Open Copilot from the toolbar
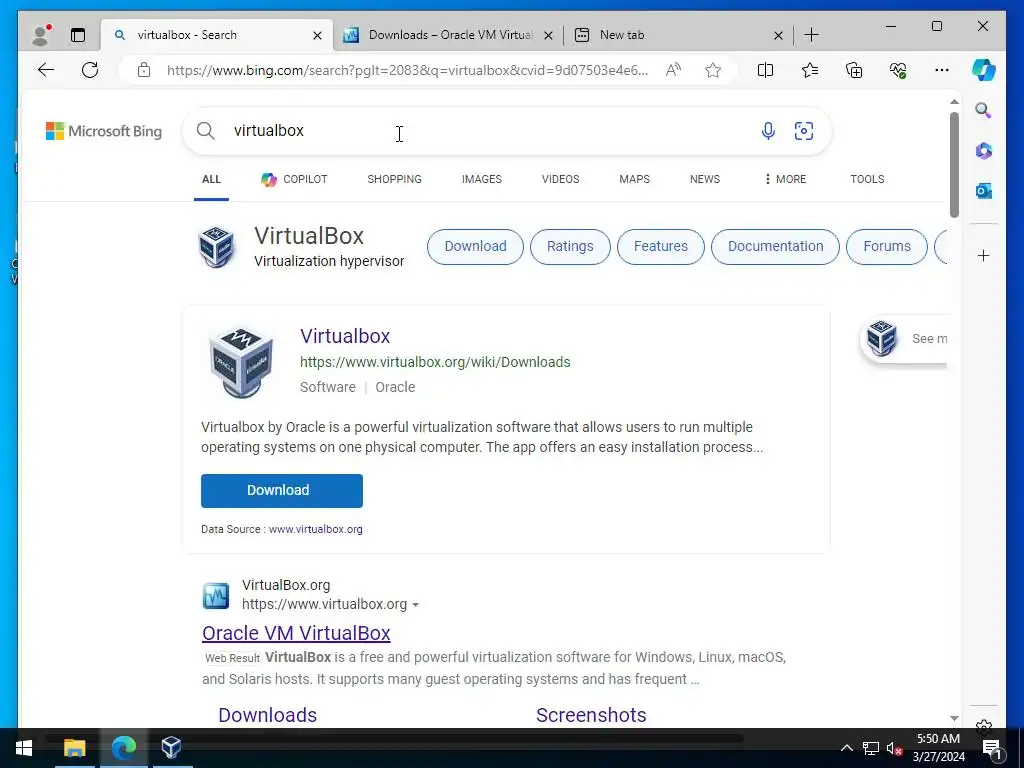 984,70
